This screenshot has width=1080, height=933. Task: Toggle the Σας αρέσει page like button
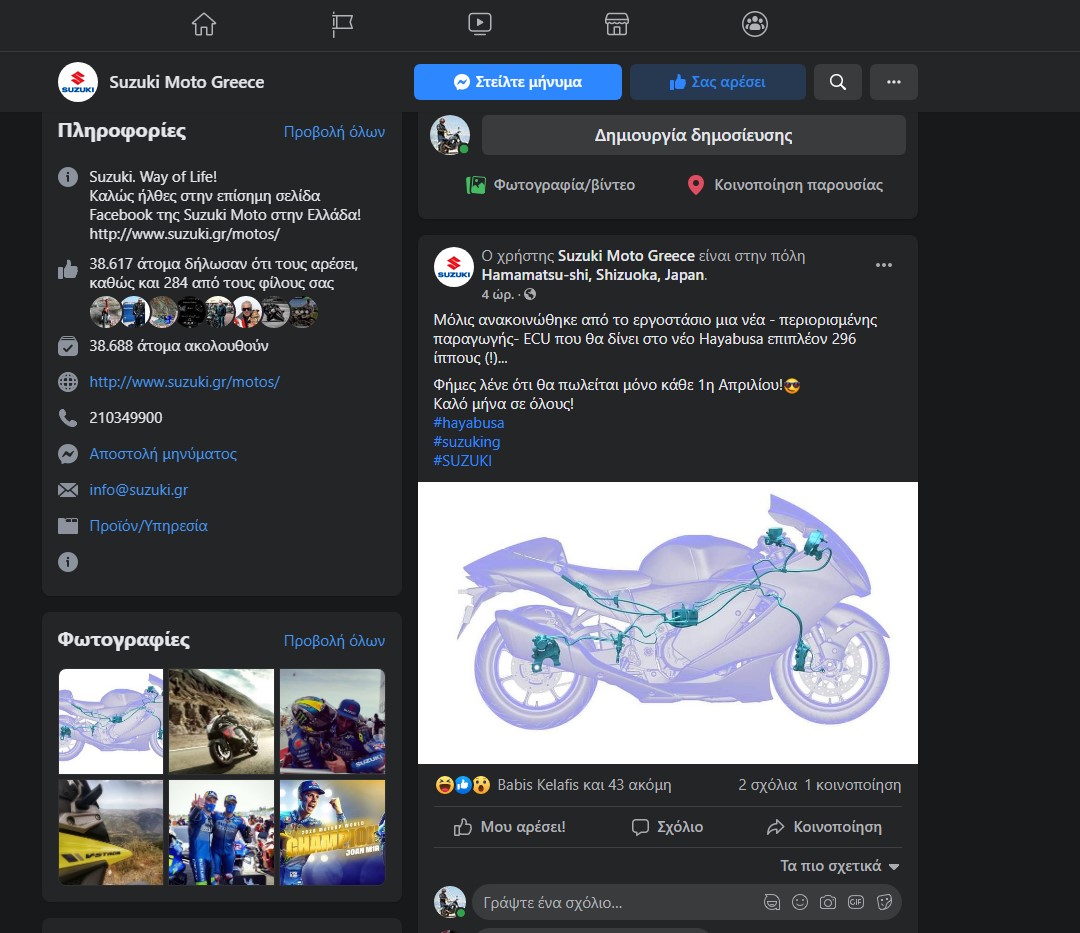pyautogui.click(x=718, y=82)
